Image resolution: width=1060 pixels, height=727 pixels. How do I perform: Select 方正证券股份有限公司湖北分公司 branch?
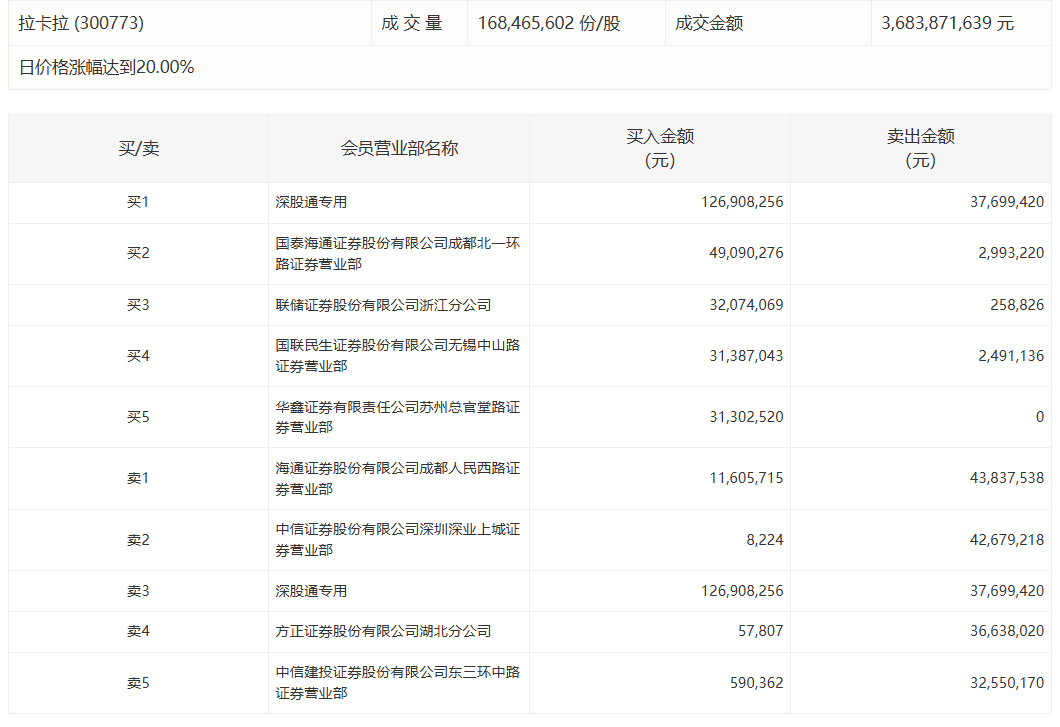click(383, 631)
